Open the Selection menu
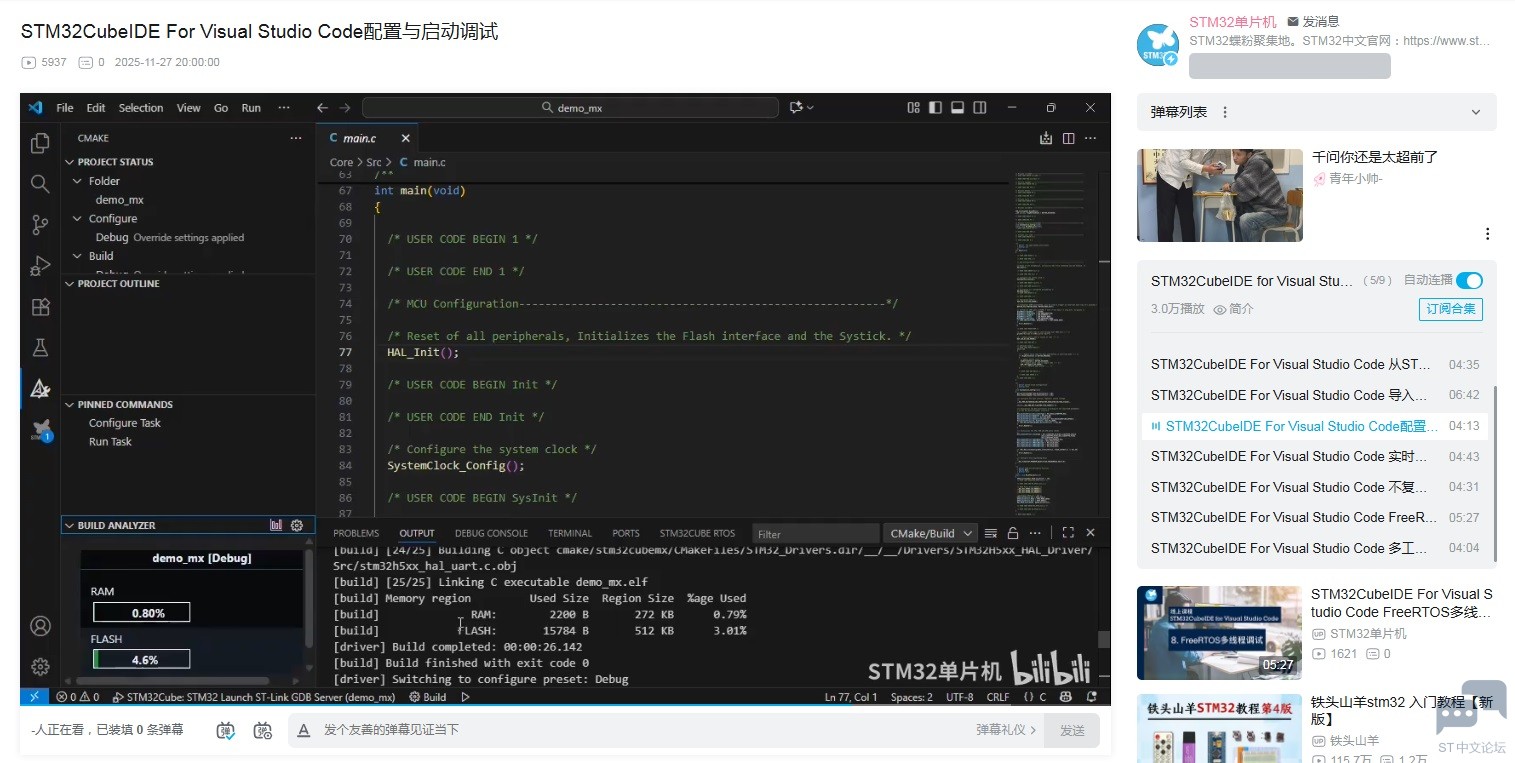This screenshot has width=1515, height=763. tap(141, 108)
